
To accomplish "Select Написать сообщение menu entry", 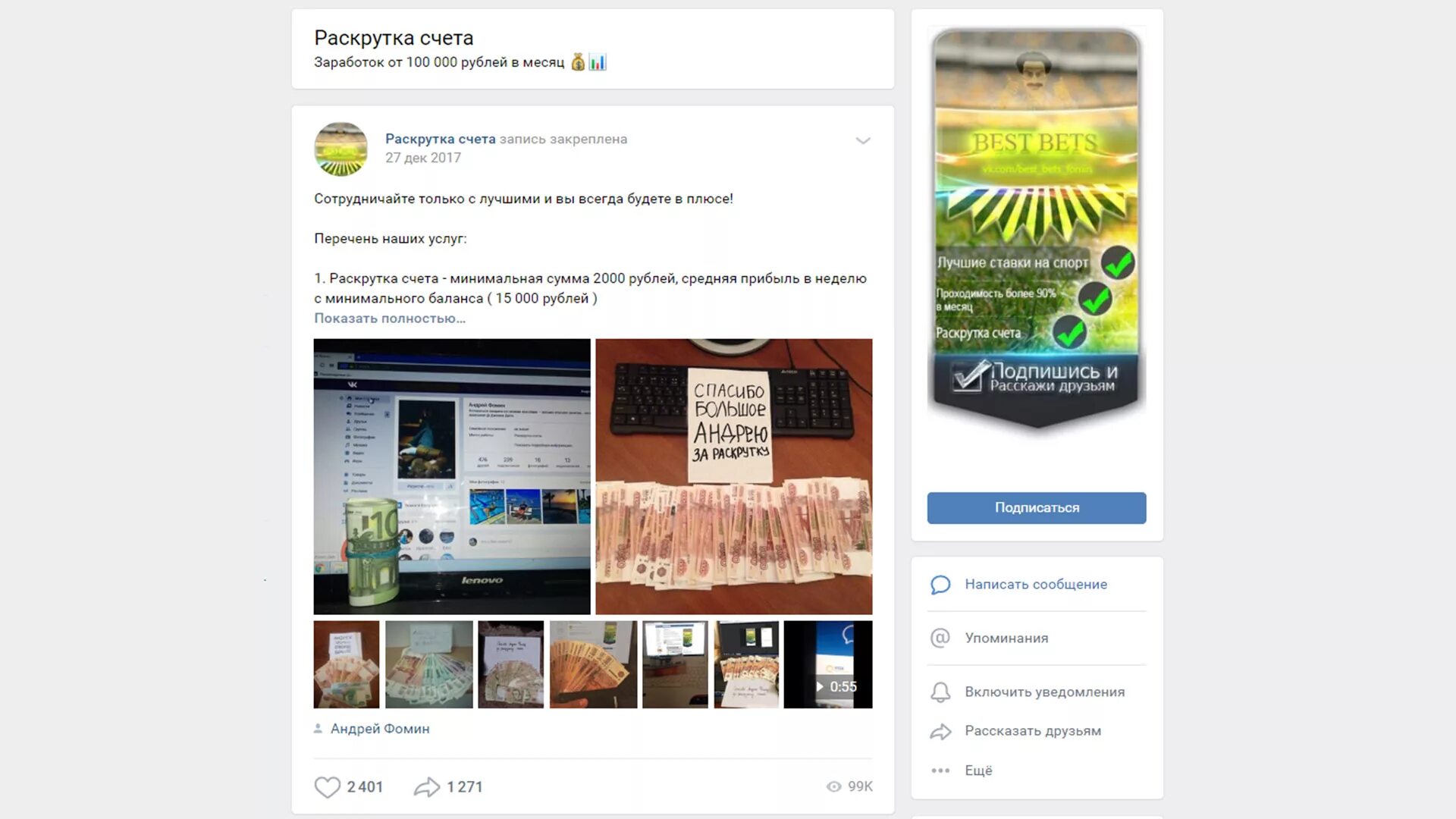I will (1037, 585).
